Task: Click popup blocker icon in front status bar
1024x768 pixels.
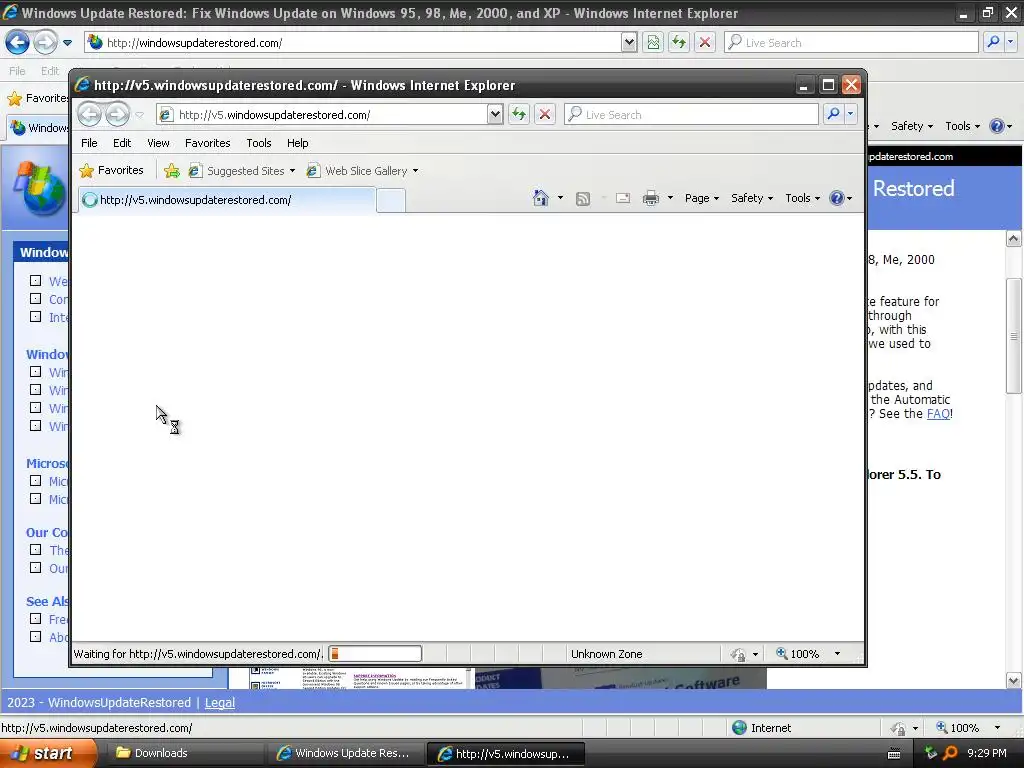Action: click(738, 654)
